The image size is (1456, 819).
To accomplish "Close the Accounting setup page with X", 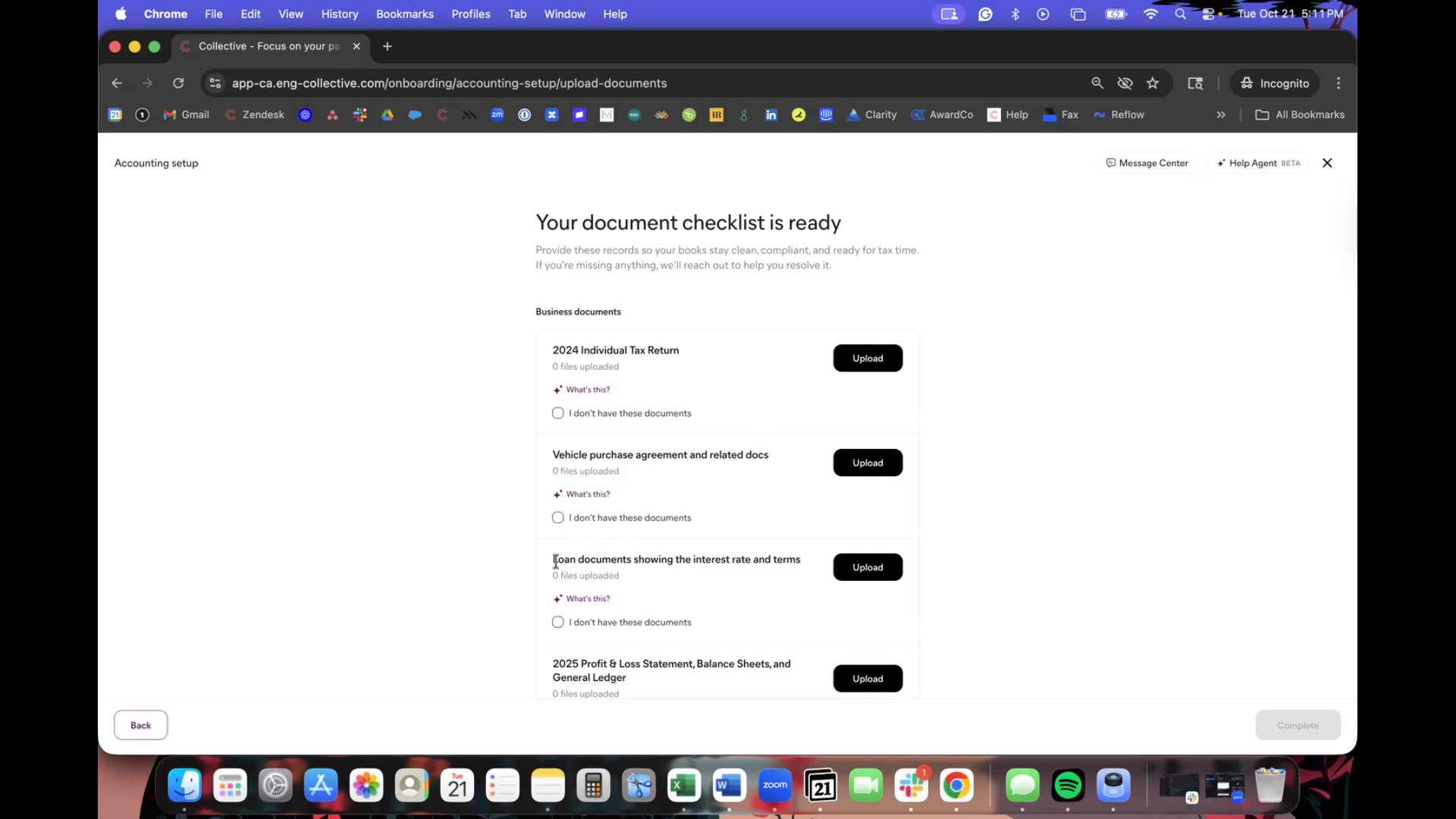I will (x=1327, y=163).
